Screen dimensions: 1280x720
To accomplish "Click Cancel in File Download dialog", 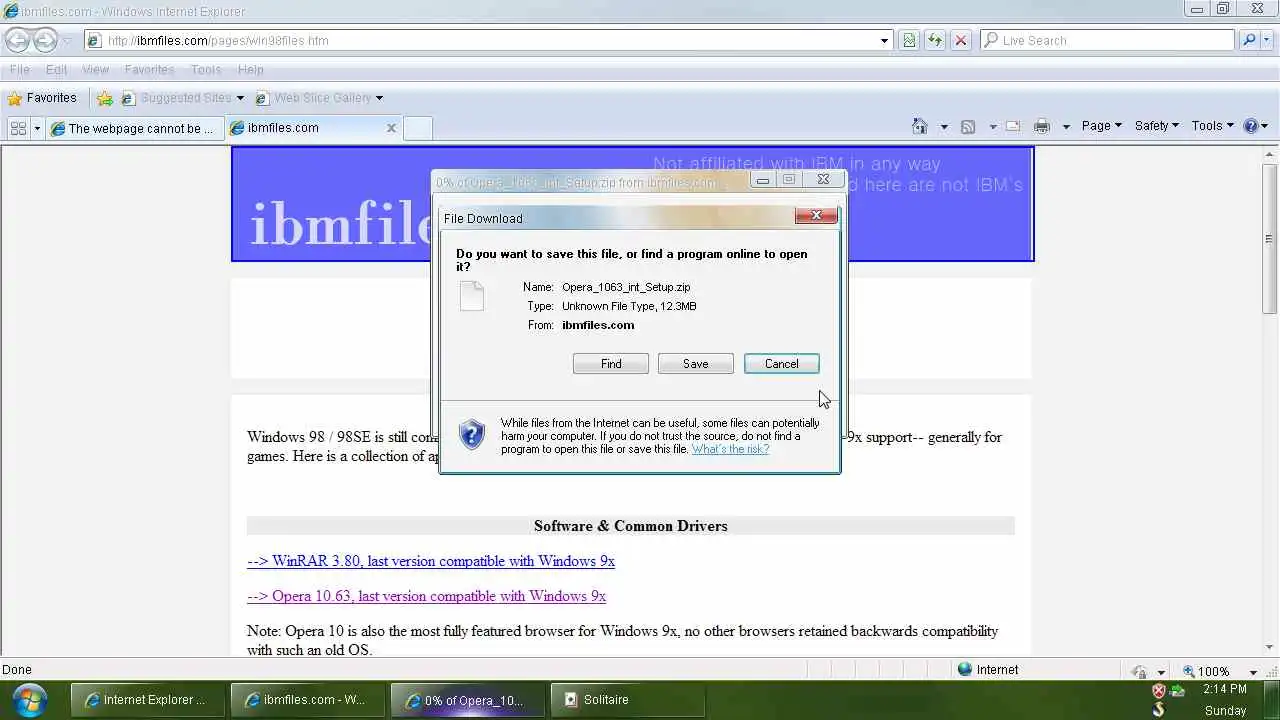I will click(x=781, y=364).
